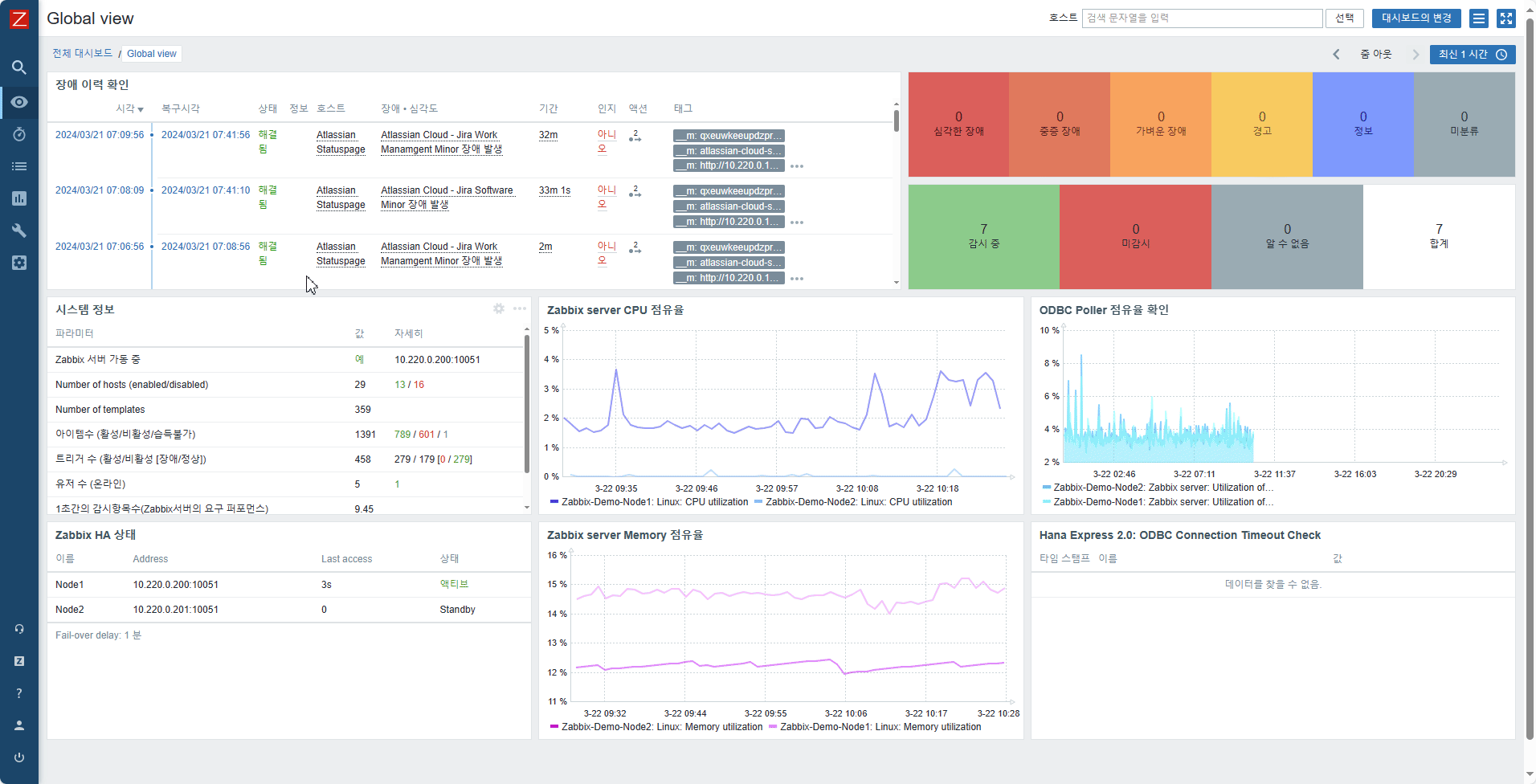
Task: Click the Standby status of Node2
Action: coord(458,610)
